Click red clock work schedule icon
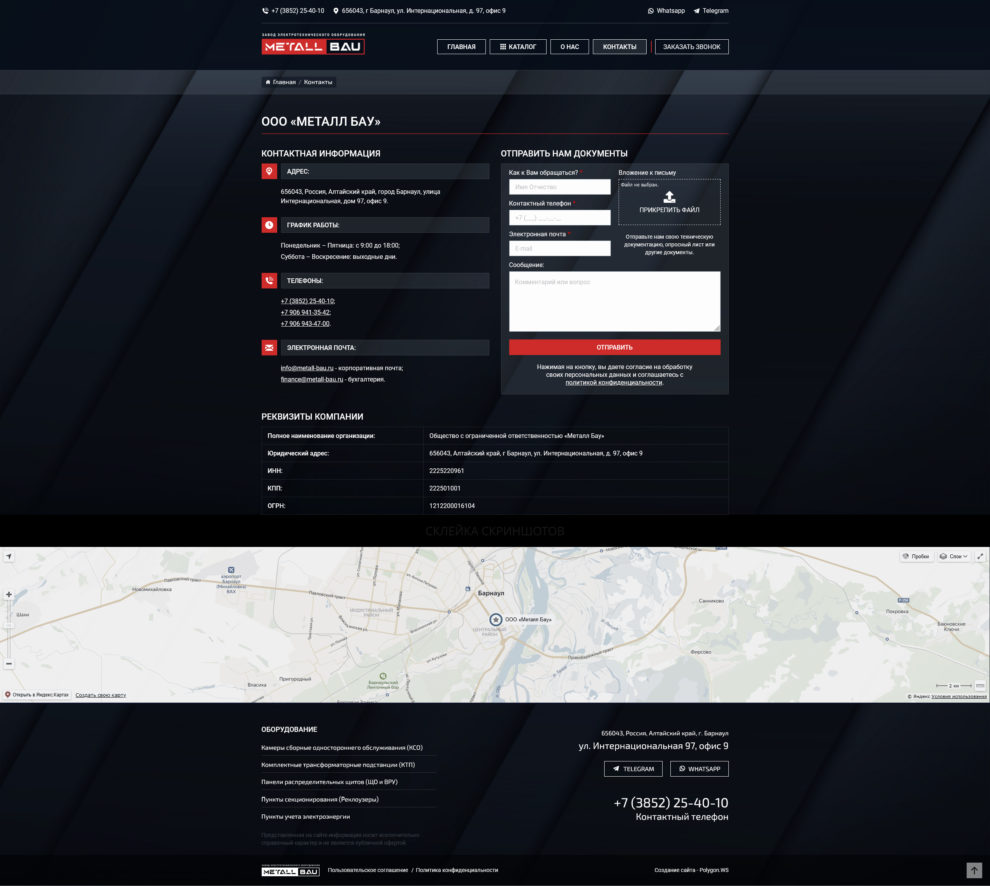This screenshot has height=886, width=990. [269, 225]
